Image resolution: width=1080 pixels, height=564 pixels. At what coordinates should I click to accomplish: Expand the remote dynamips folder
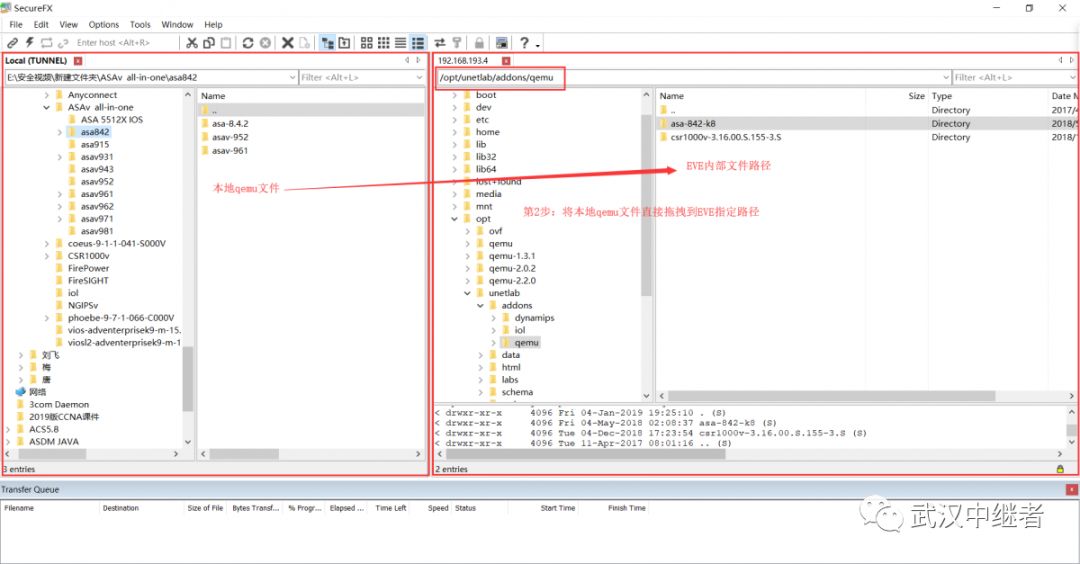coord(493,318)
